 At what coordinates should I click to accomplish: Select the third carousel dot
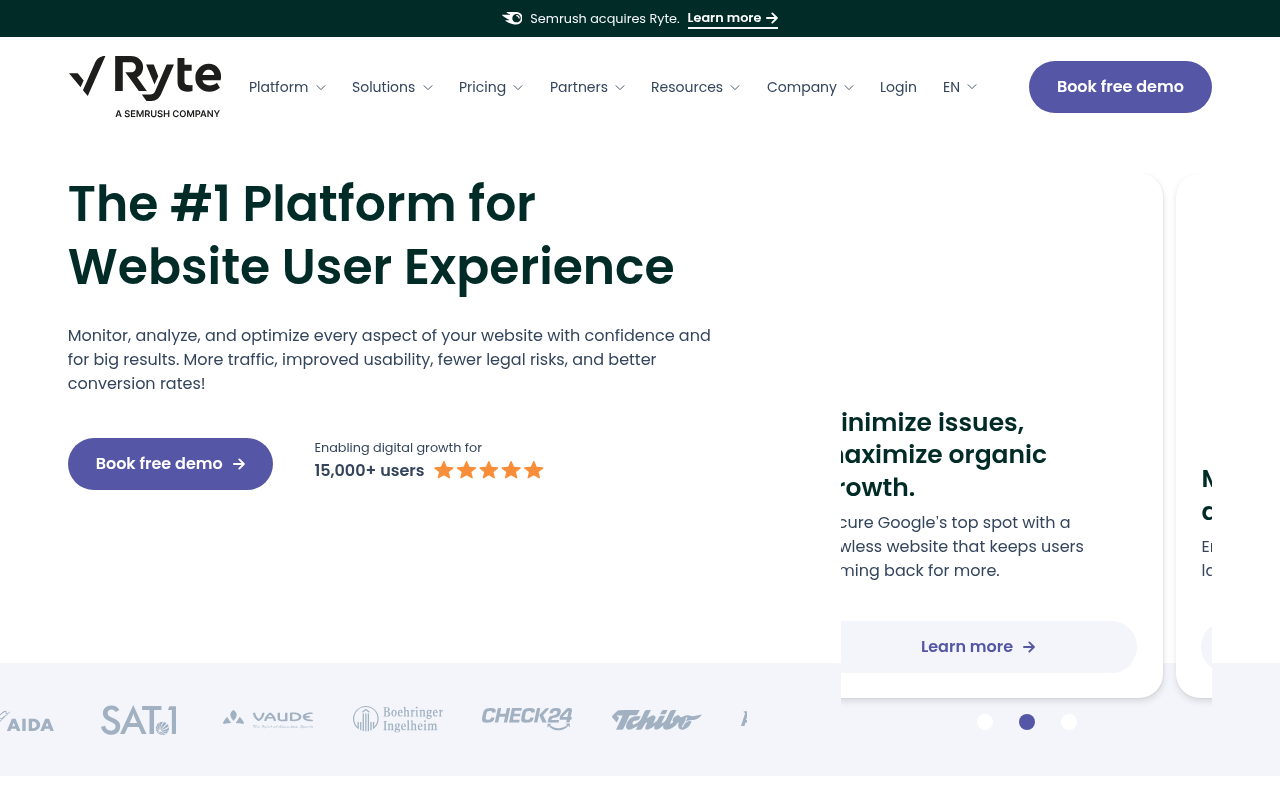click(1069, 722)
